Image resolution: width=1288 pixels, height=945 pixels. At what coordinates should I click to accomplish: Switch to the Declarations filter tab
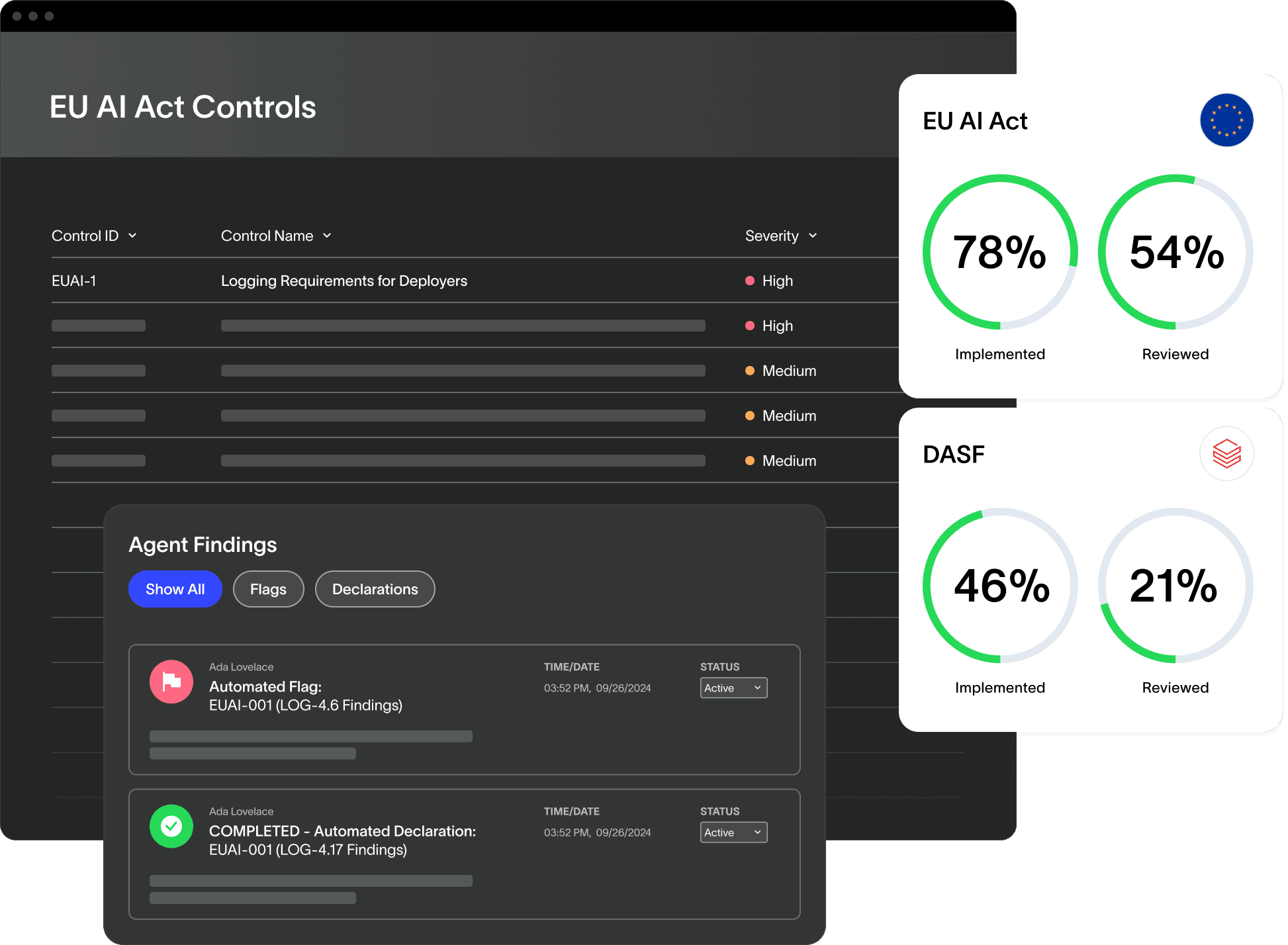375,589
